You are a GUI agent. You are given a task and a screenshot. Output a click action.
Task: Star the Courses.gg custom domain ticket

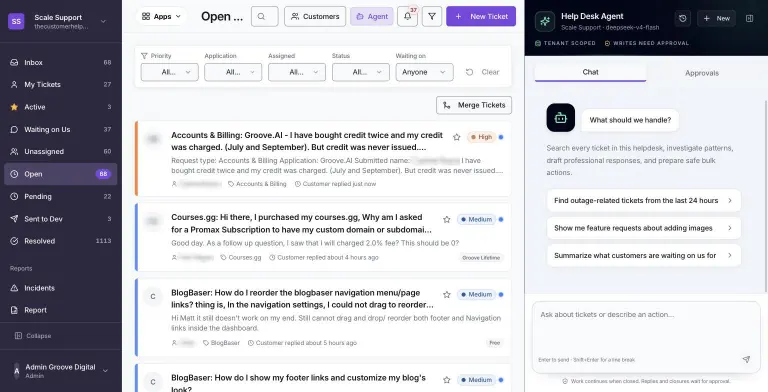pos(447,220)
